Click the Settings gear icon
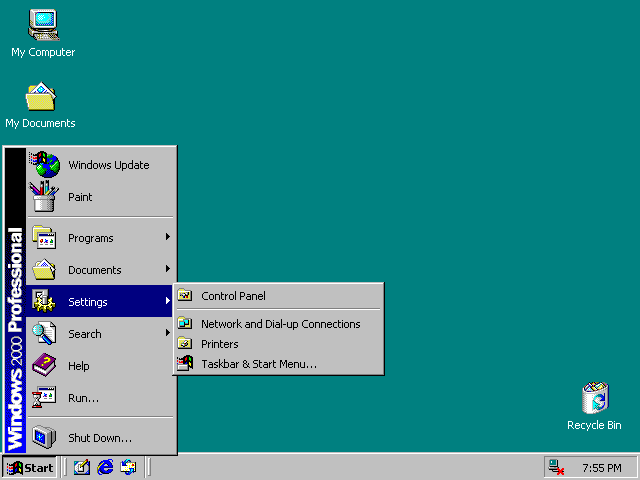The image size is (640, 480). [44, 301]
